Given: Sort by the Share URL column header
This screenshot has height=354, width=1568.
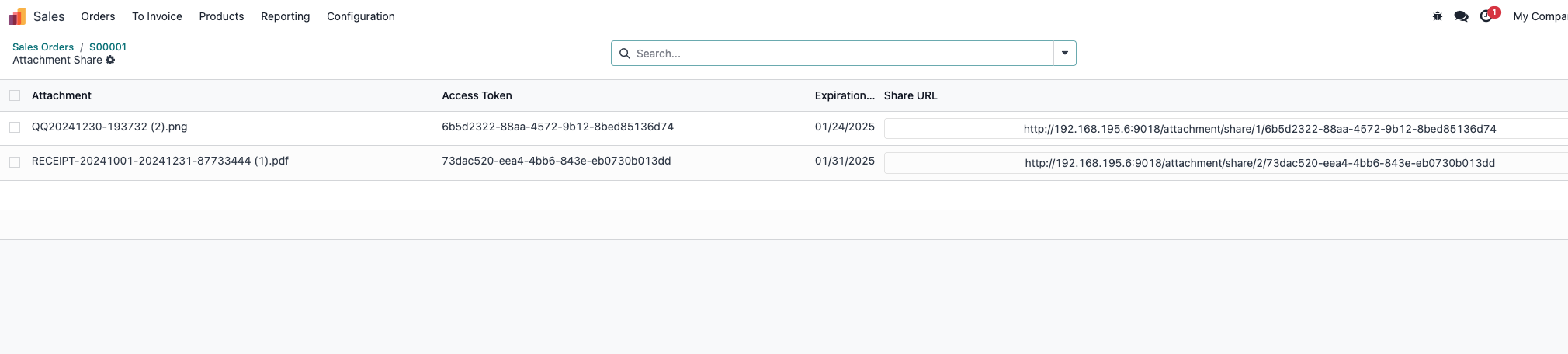Looking at the screenshot, I should (911, 95).
